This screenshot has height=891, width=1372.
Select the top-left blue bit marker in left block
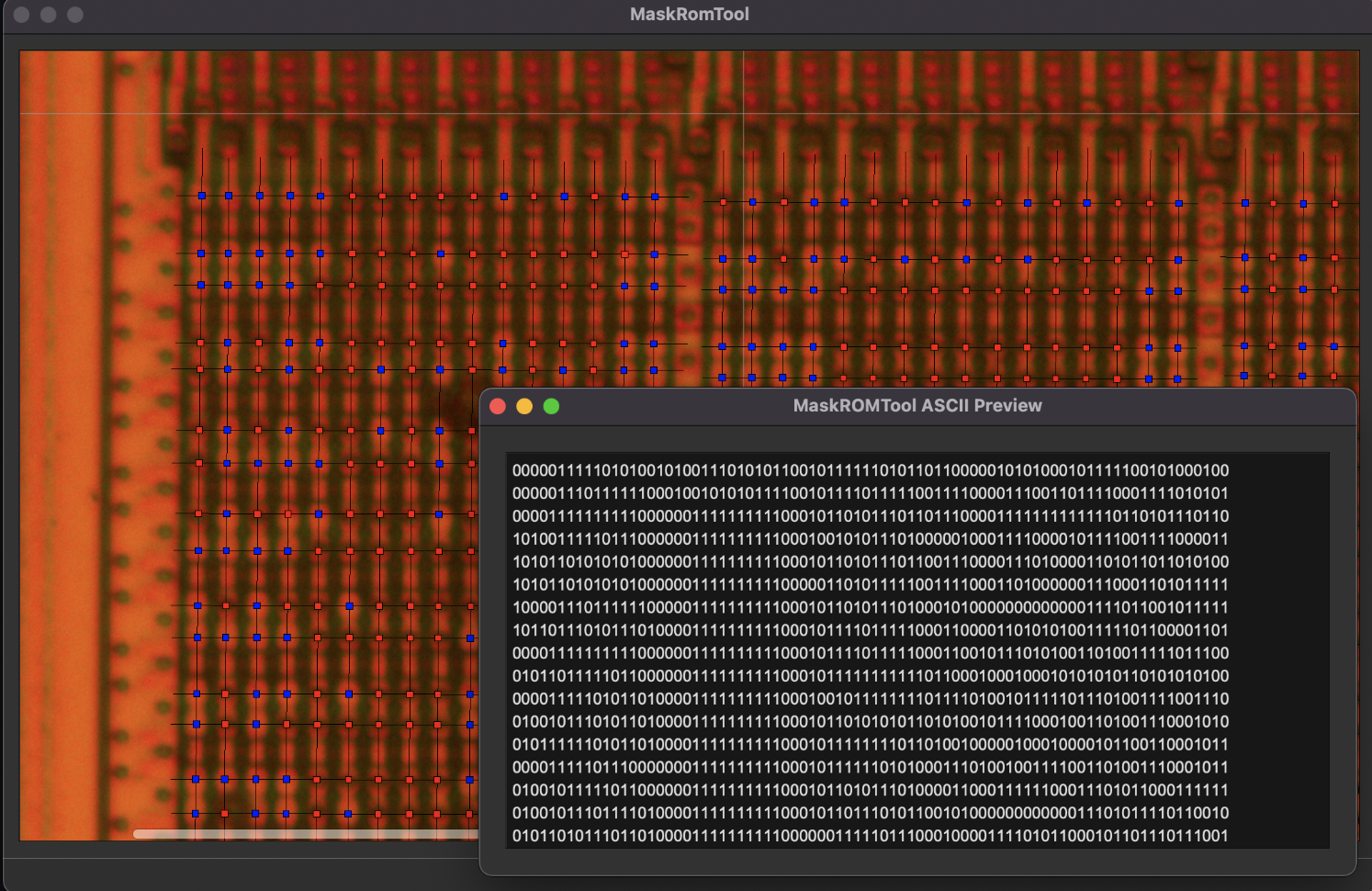(x=202, y=196)
